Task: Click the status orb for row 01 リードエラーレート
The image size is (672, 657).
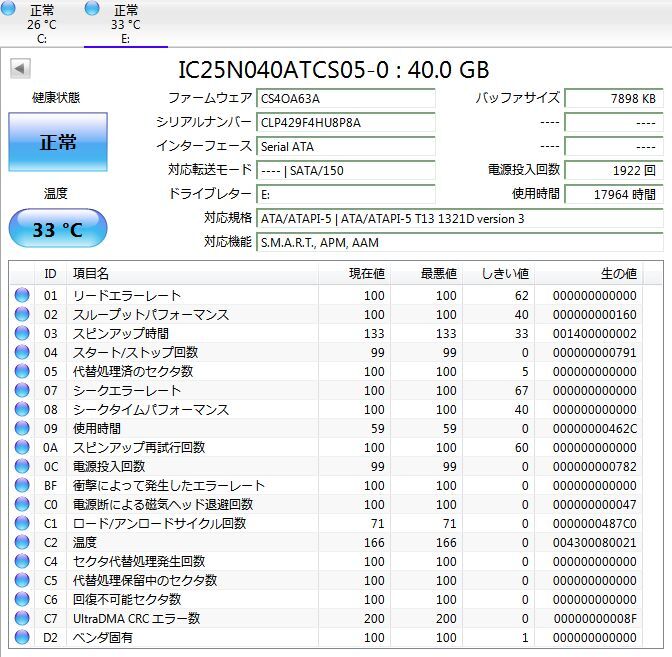Action: (x=22, y=296)
